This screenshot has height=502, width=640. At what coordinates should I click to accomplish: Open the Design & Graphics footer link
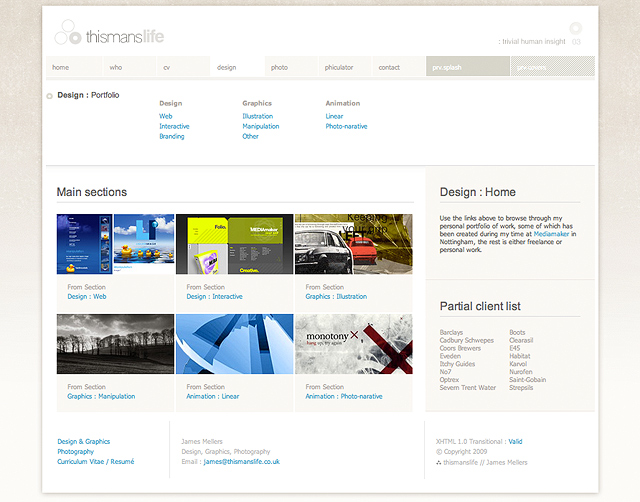tap(84, 442)
